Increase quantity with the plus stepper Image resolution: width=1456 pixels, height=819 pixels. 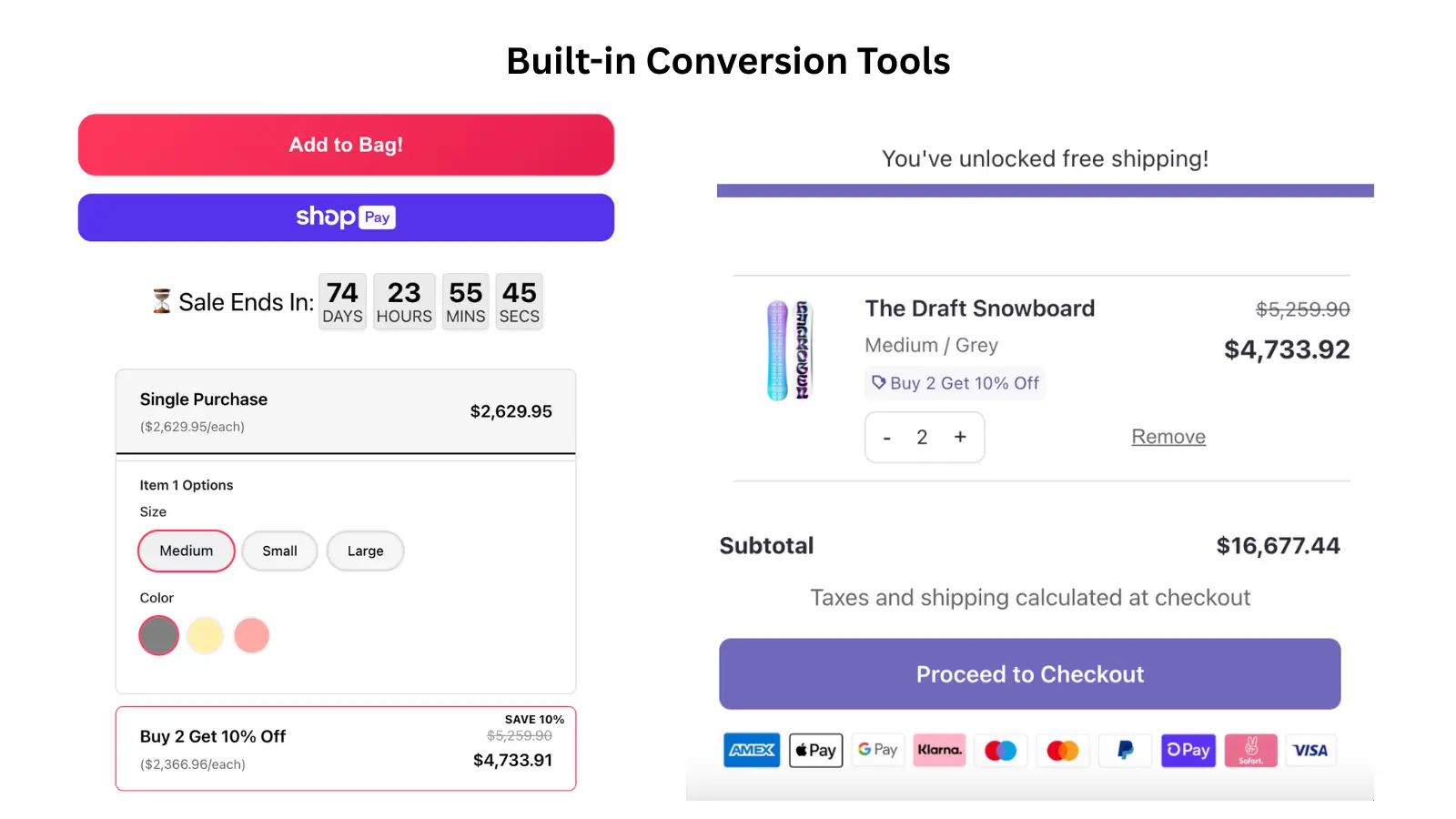coord(960,437)
